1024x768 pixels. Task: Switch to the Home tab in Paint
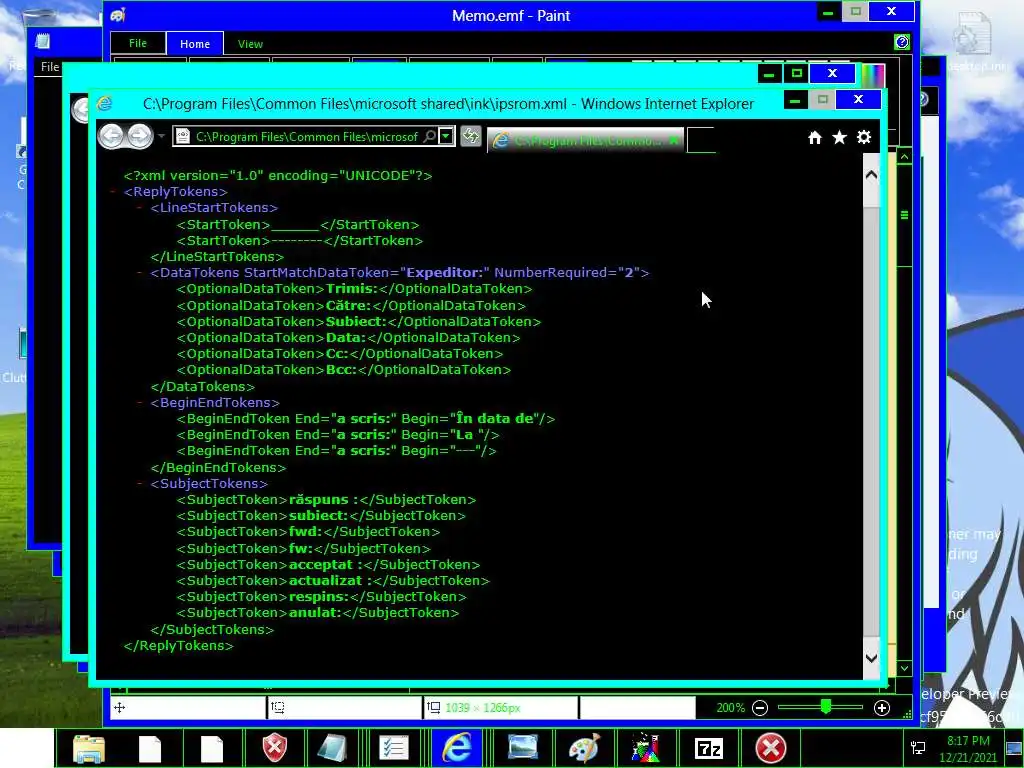coord(195,44)
